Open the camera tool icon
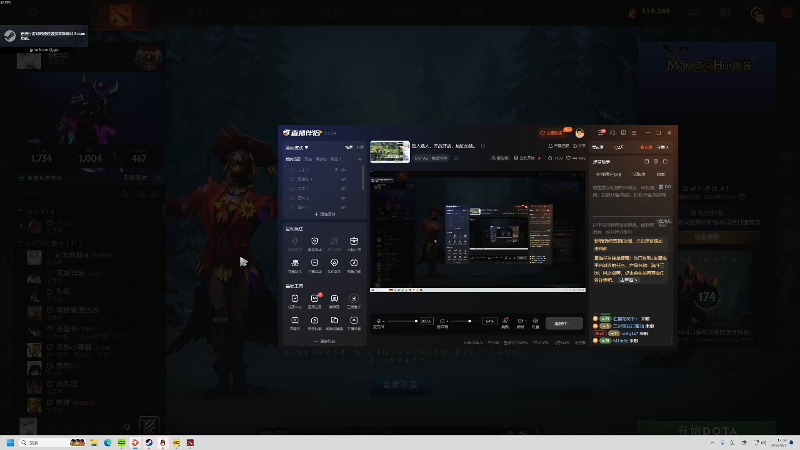 coord(315,321)
